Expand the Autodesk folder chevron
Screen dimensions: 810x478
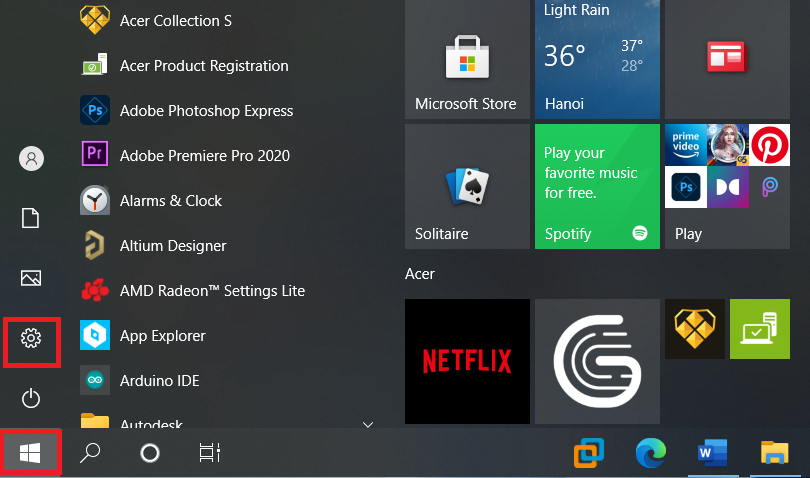[x=368, y=425]
